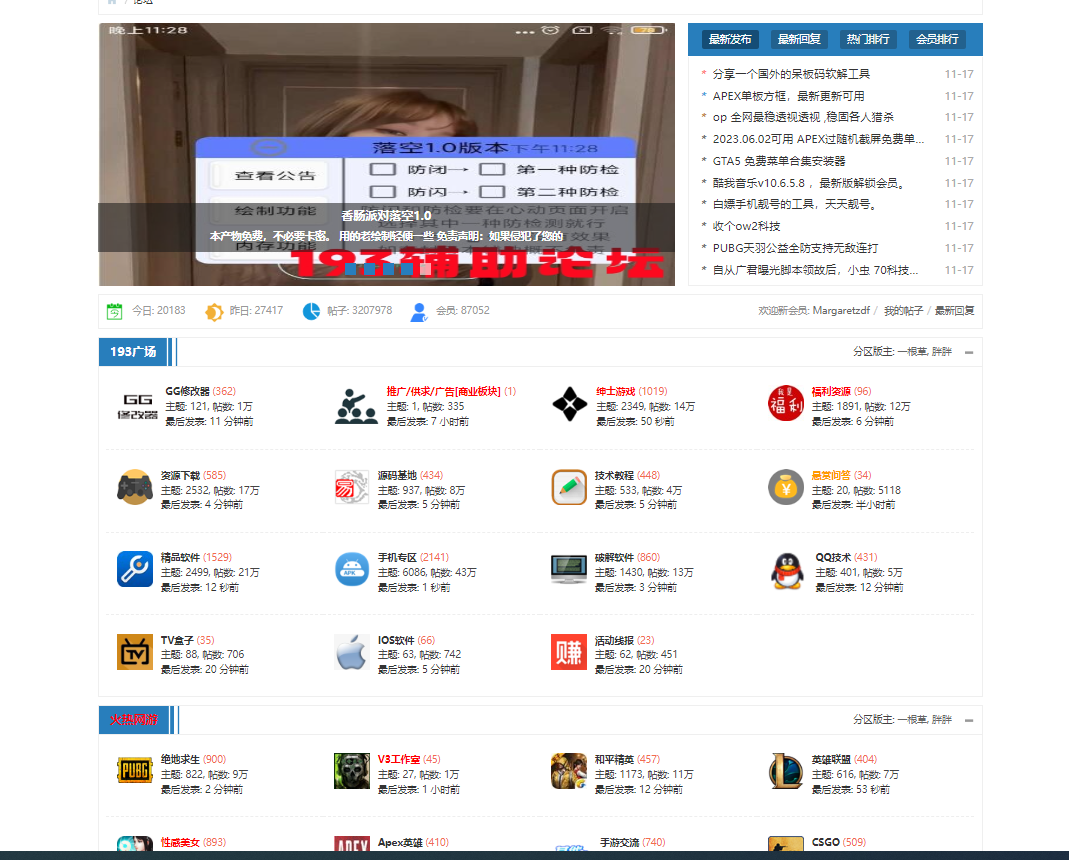The height and width of the screenshot is (860, 1069).
Task: Open the 火热网游 section title
Action: click(134, 720)
